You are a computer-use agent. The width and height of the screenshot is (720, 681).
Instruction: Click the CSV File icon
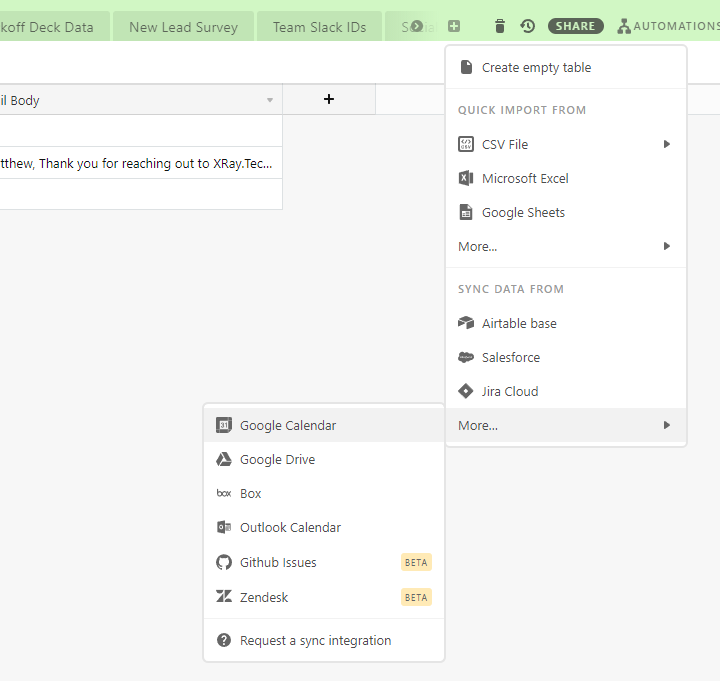click(x=466, y=144)
